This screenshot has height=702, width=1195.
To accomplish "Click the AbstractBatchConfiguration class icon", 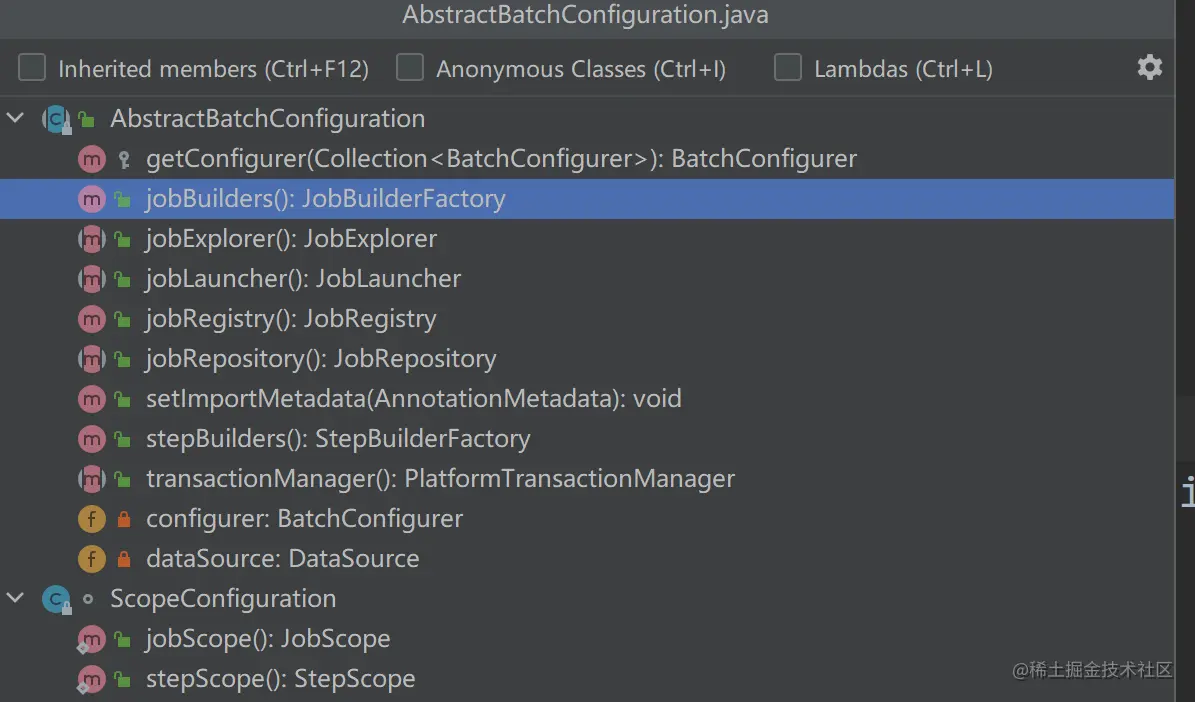I will point(54,119).
